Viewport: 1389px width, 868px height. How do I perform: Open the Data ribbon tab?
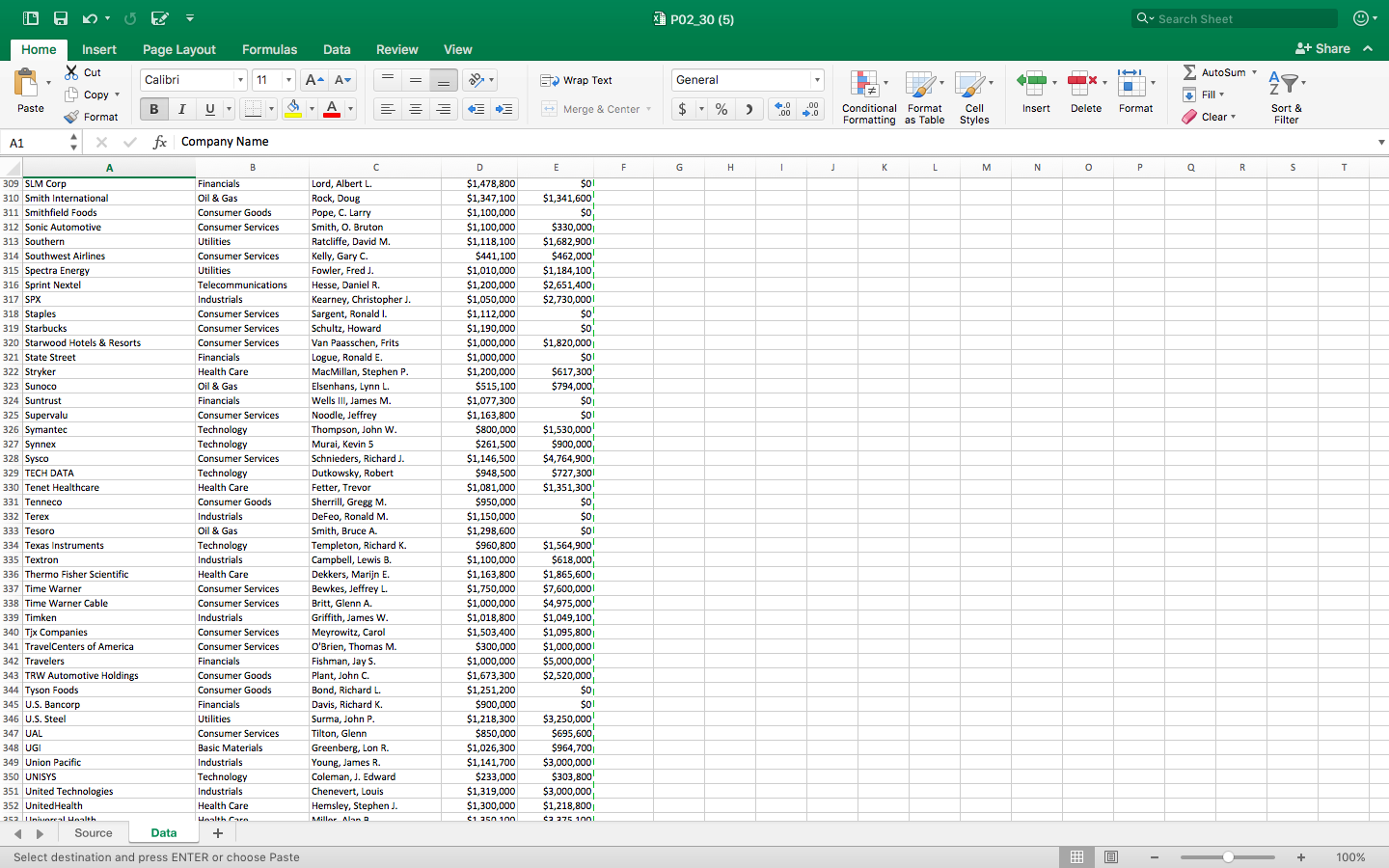pyautogui.click(x=337, y=49)
